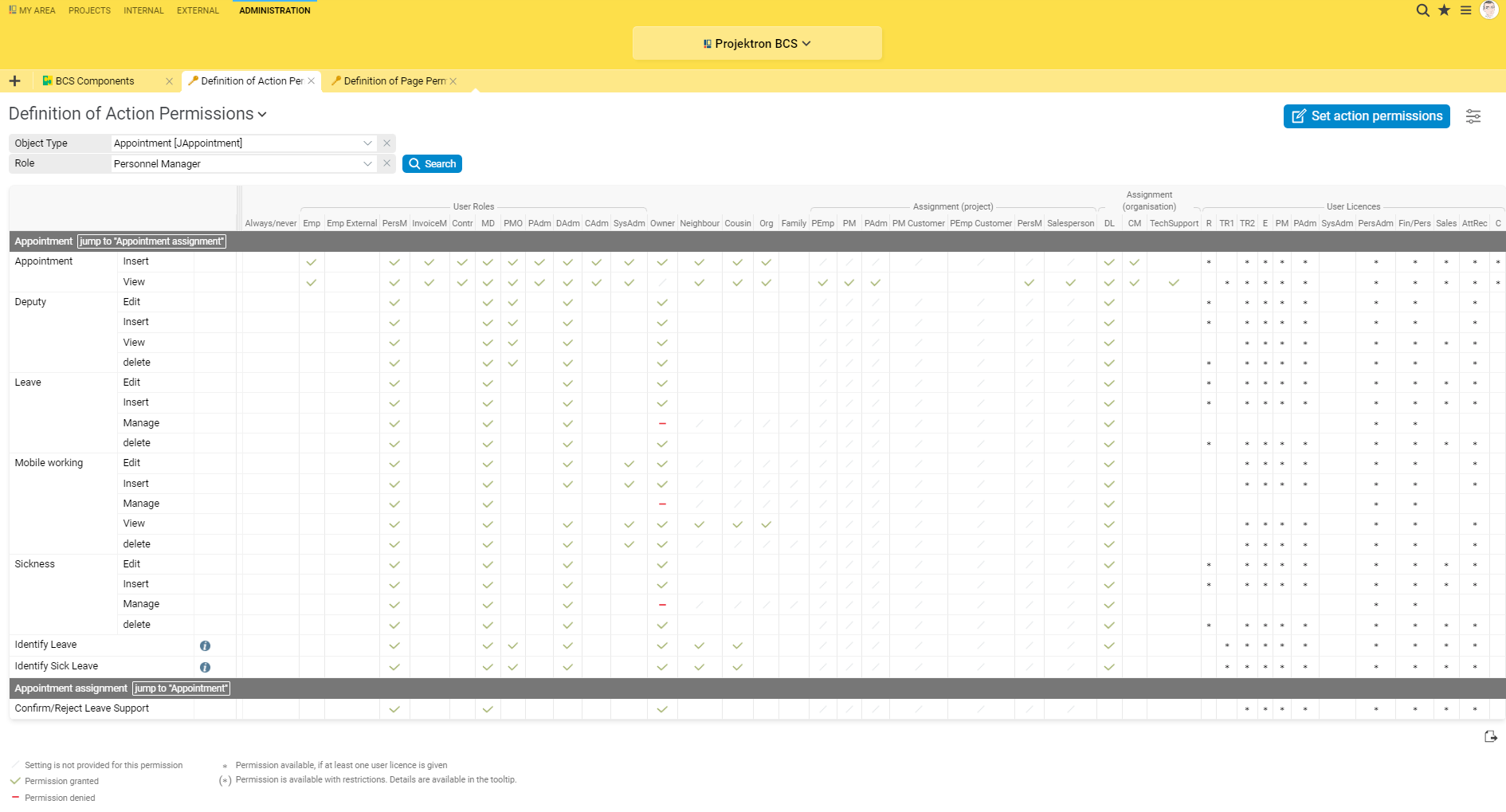The width and height of the screenshot is (1506, 812).
Task: Click the Mobile working Manage action label
Action: (141, 504)
